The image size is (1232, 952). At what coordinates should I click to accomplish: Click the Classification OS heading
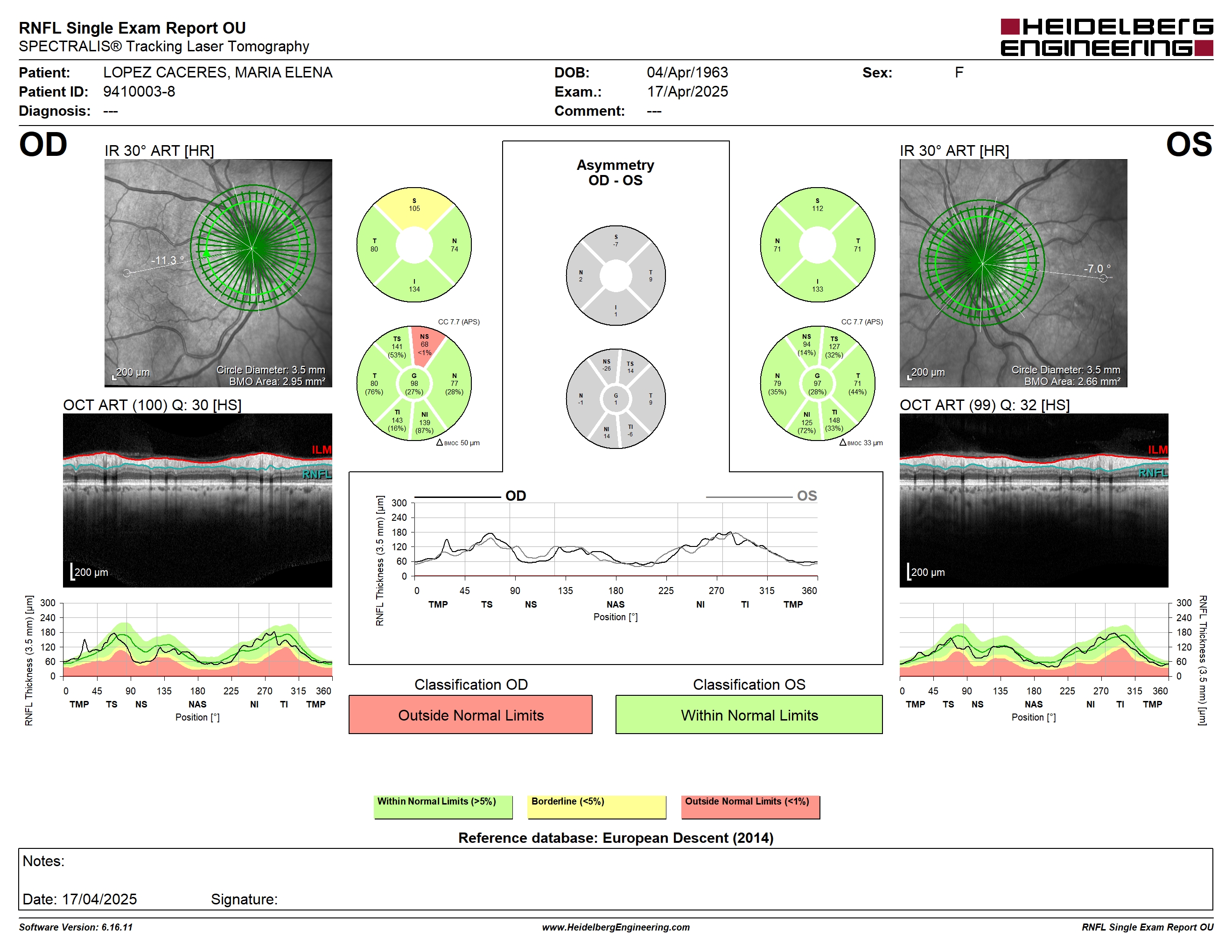749,684
